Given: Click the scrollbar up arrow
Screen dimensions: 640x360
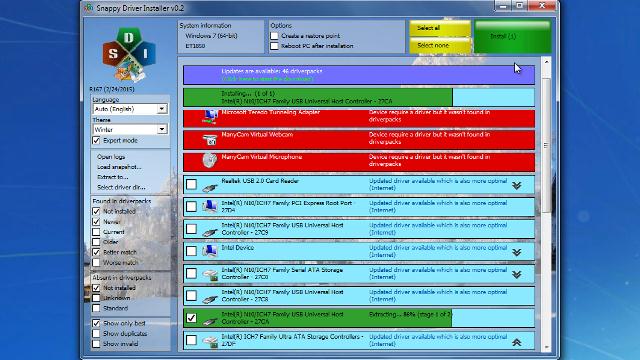Looking at the screenshot, I should tap(546, 62).
